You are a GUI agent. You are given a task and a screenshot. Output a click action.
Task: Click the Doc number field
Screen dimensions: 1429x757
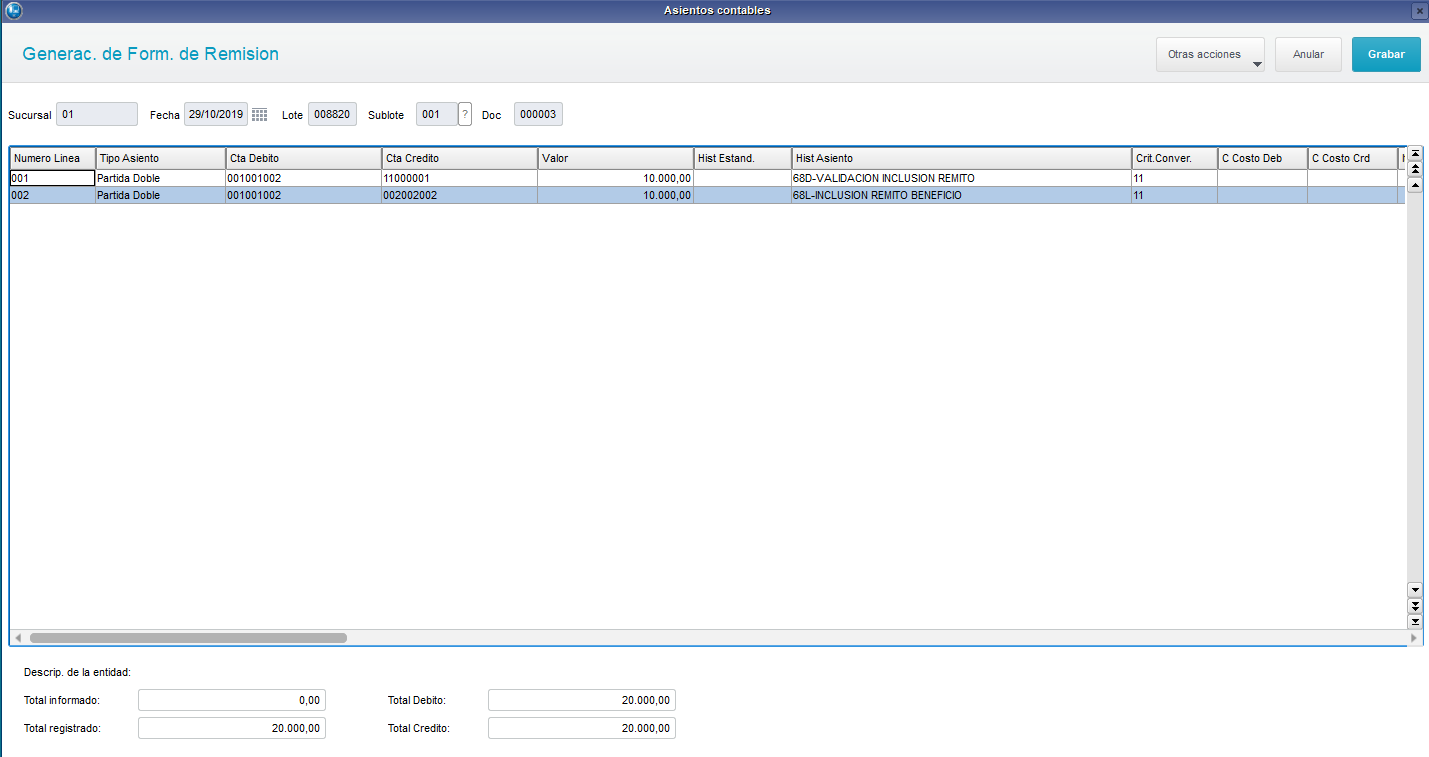[538, 114]
